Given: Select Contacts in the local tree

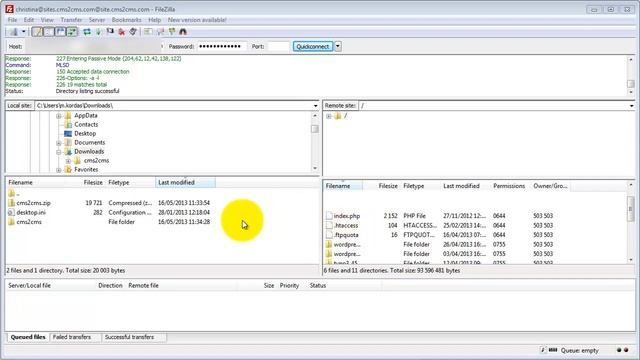Looking at the screenshot, I should tap(86, 124).
